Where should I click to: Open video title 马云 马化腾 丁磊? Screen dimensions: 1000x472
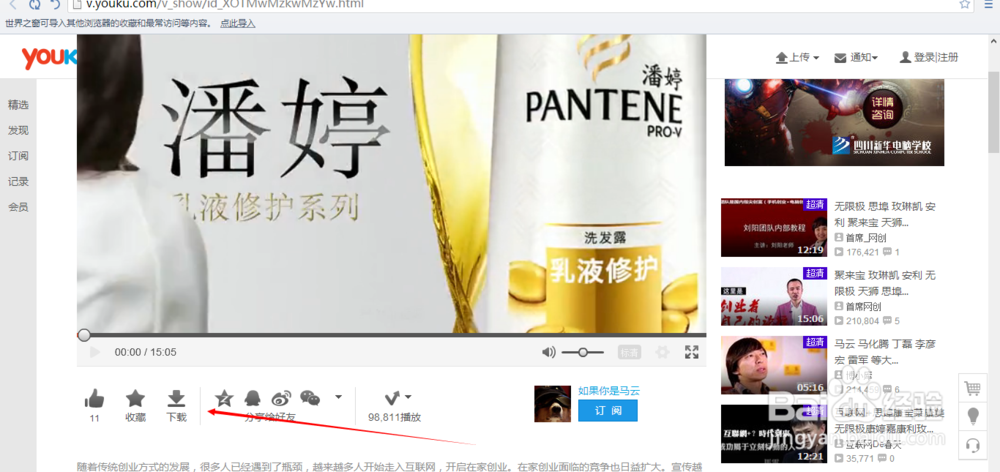tap(885, 352)
